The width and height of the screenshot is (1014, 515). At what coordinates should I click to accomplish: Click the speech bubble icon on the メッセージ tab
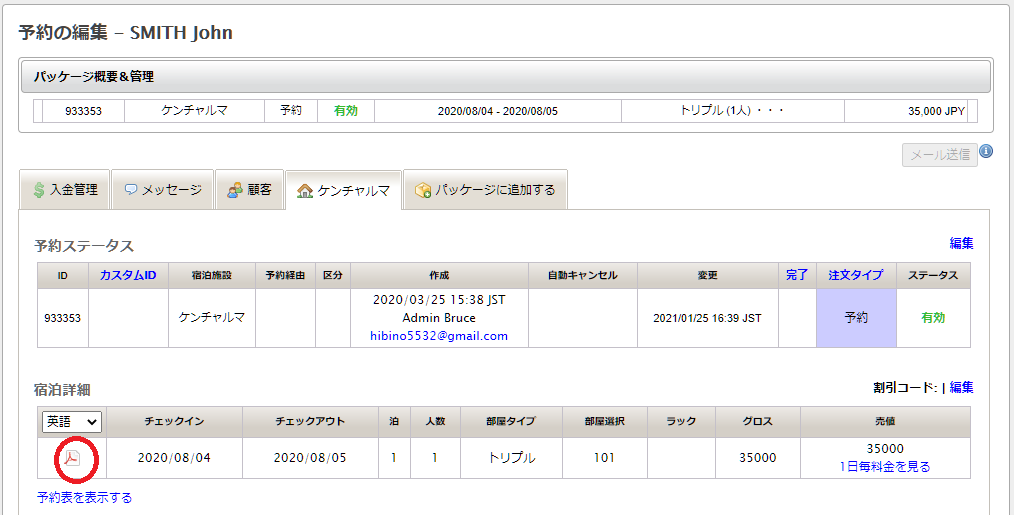click(130, 189)
